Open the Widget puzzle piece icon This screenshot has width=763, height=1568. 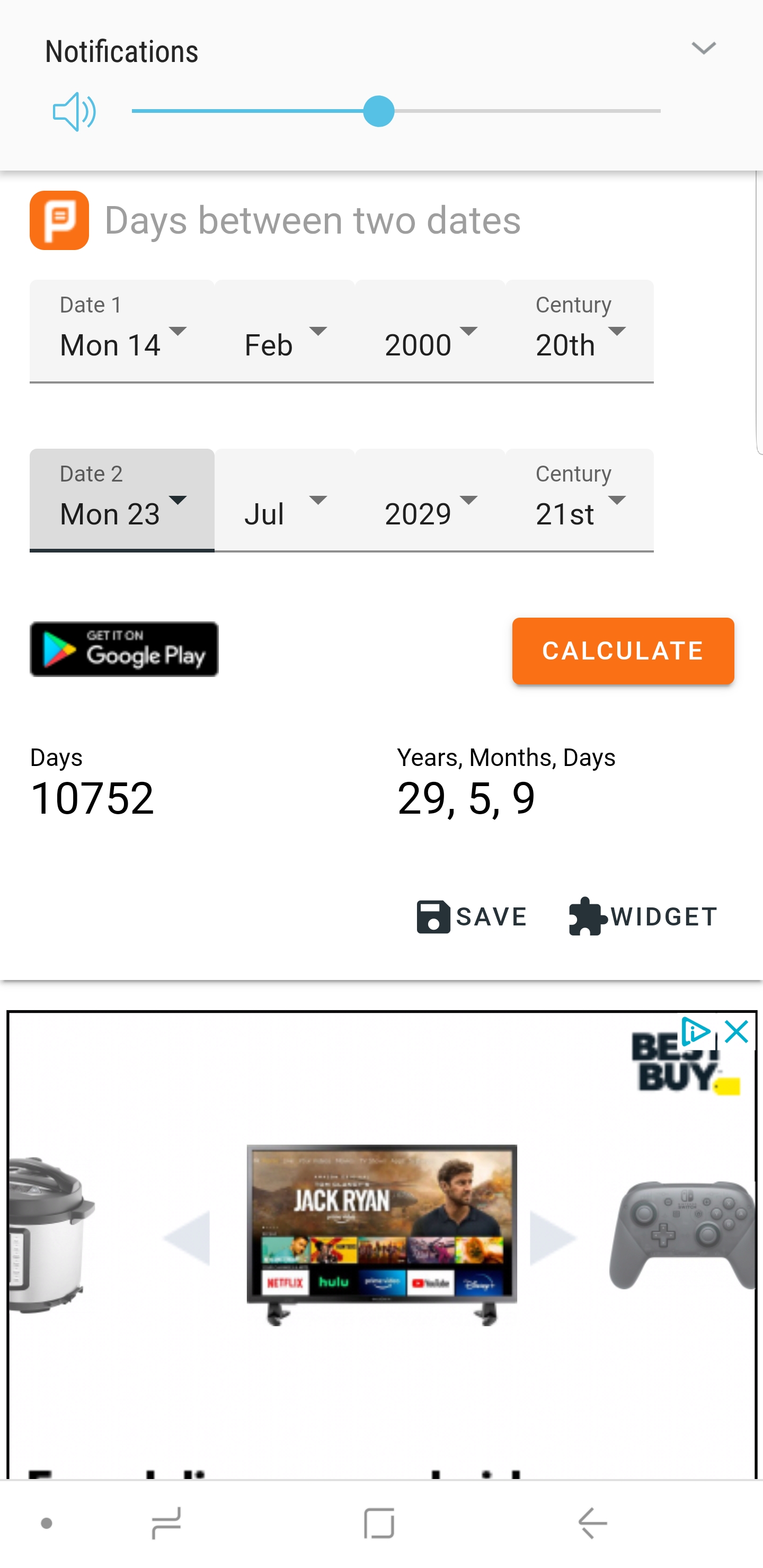point(587,916)
